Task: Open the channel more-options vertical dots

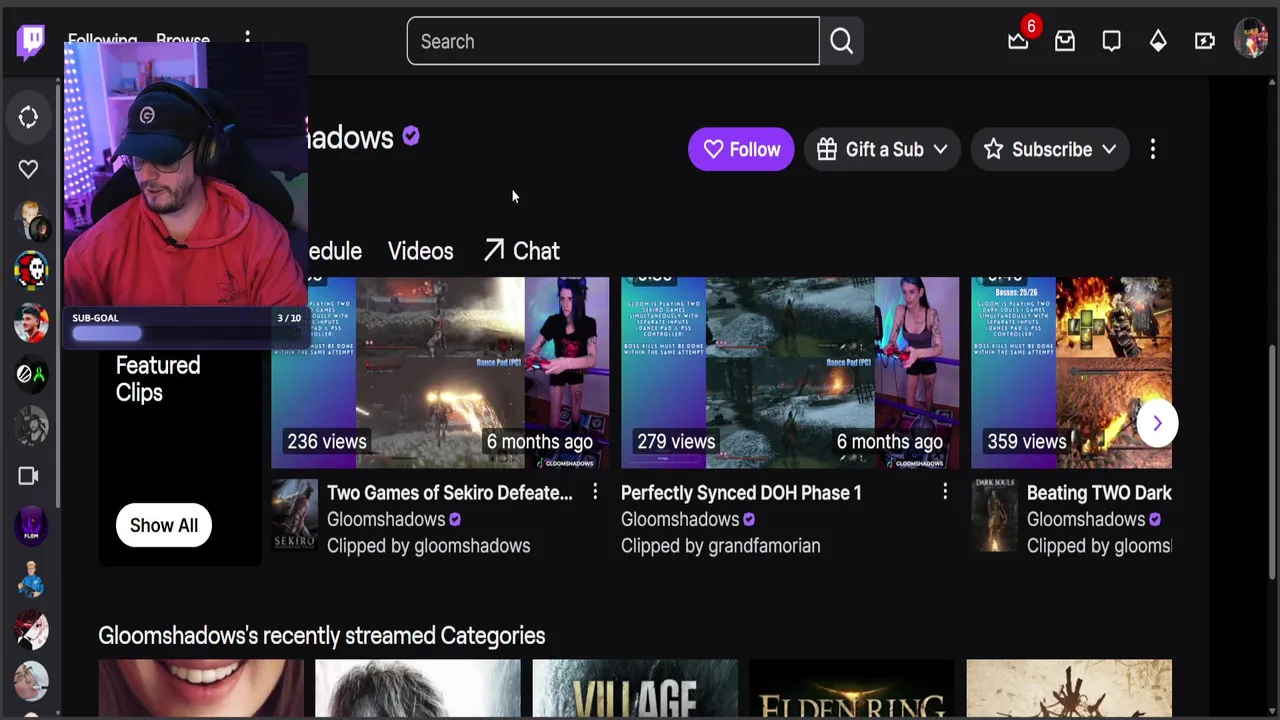Action: pyautogui.click(x=1153, y=149)
